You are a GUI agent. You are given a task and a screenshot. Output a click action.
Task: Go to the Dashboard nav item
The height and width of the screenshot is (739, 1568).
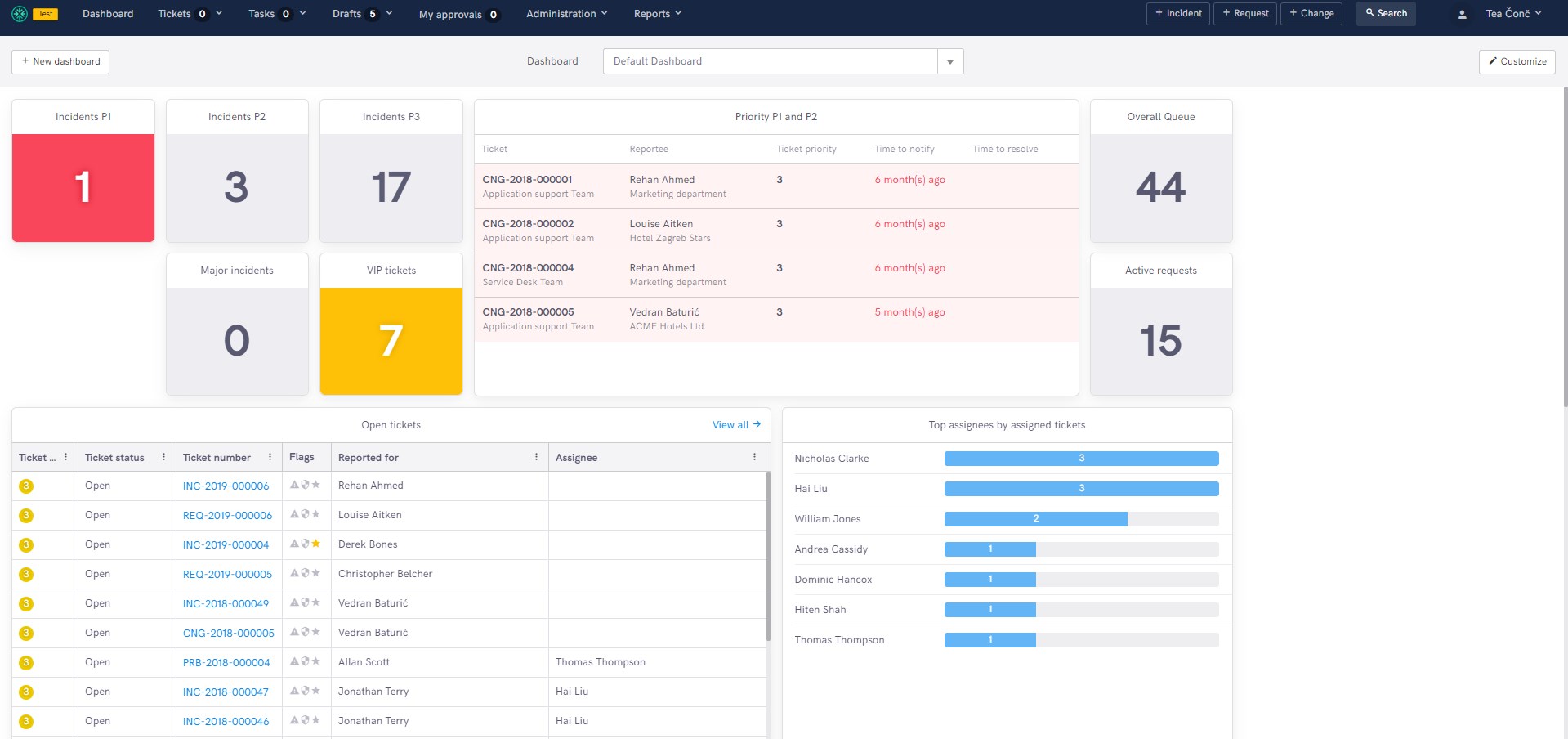coord(108,14)
